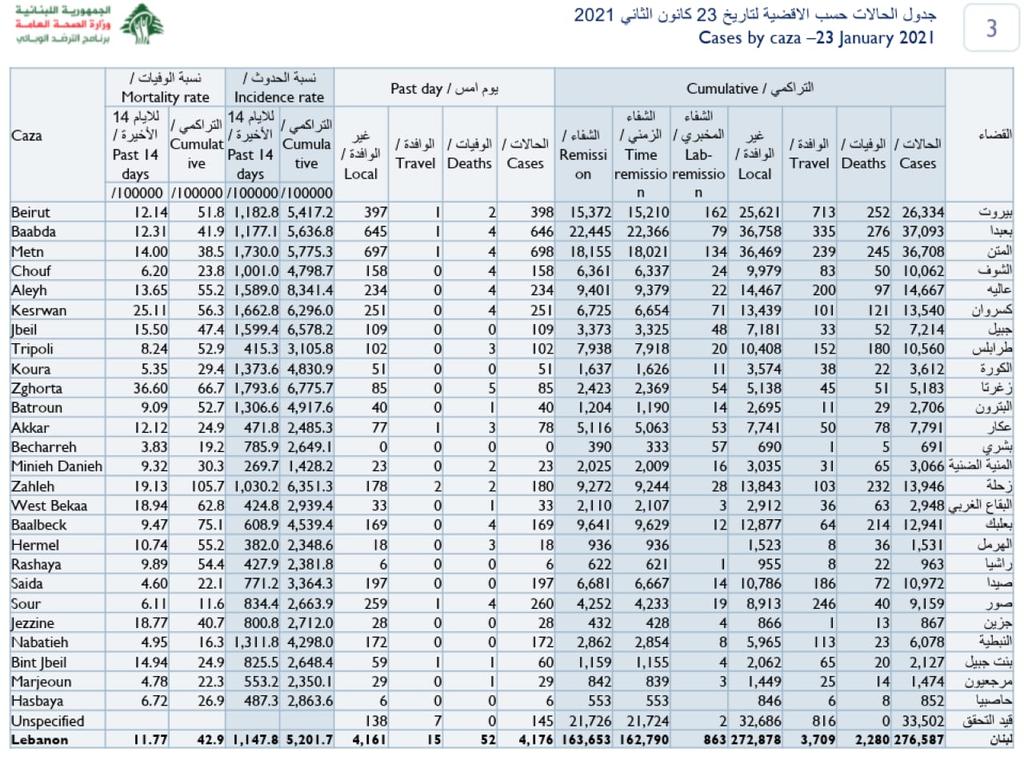Screen dimensions: 1024x768
Task: Click the 'Past day' column group header
Action: pyautogui.click(x=444, y=88)
